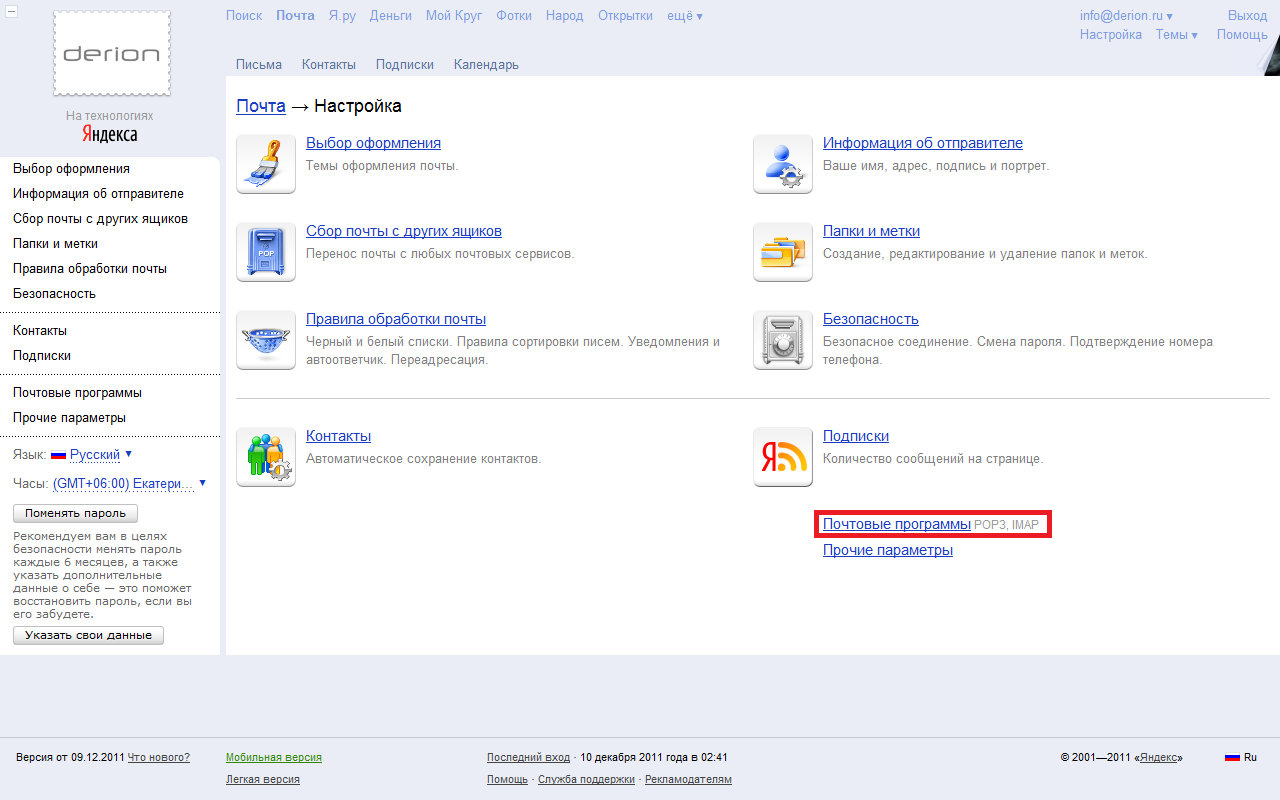Click the colander mail filtering rules icon
Viewport: 1280px width, 800px height.
coord(266,340)
